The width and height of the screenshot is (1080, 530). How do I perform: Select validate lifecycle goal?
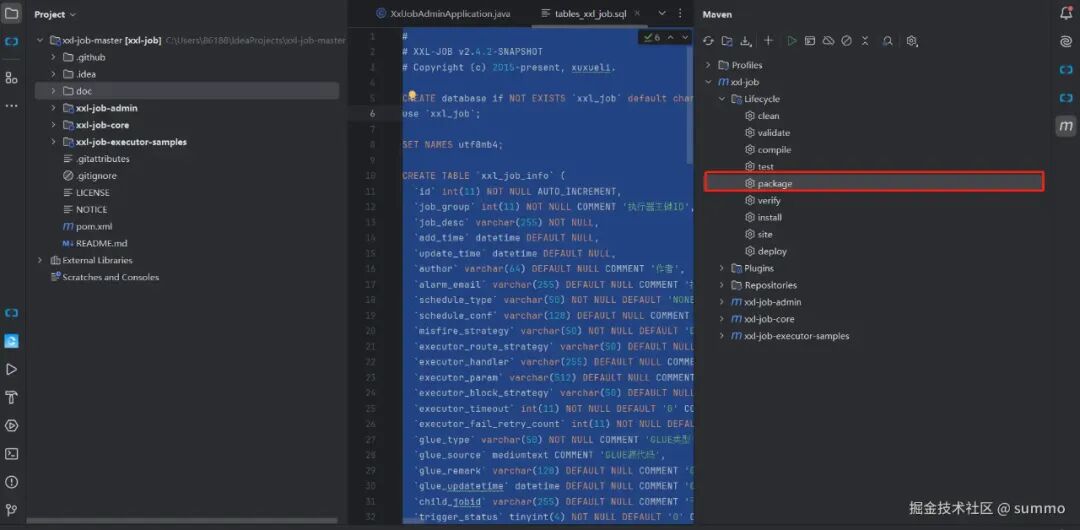coord(773,132)
